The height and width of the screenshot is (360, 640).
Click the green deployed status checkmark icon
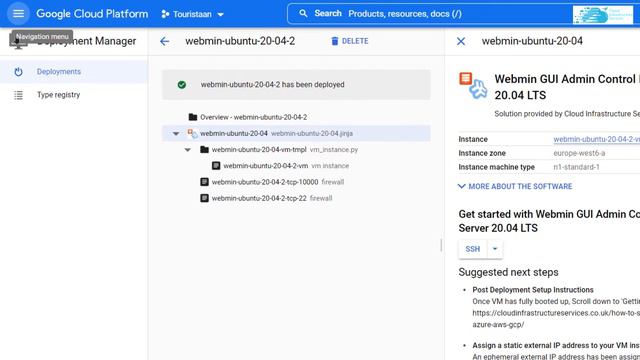point(182,84)
